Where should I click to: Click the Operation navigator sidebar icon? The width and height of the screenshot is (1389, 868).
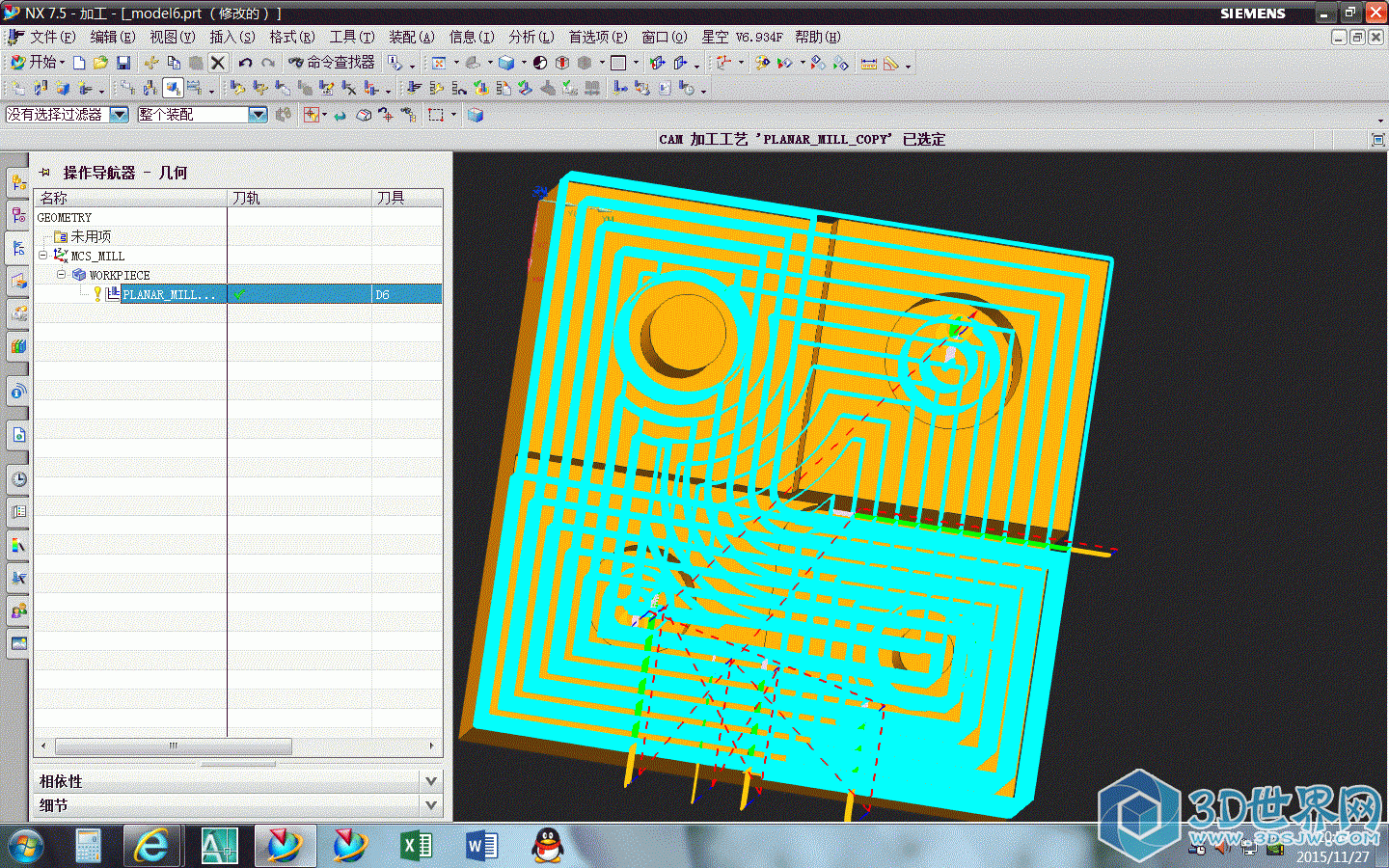pos(18,247)
